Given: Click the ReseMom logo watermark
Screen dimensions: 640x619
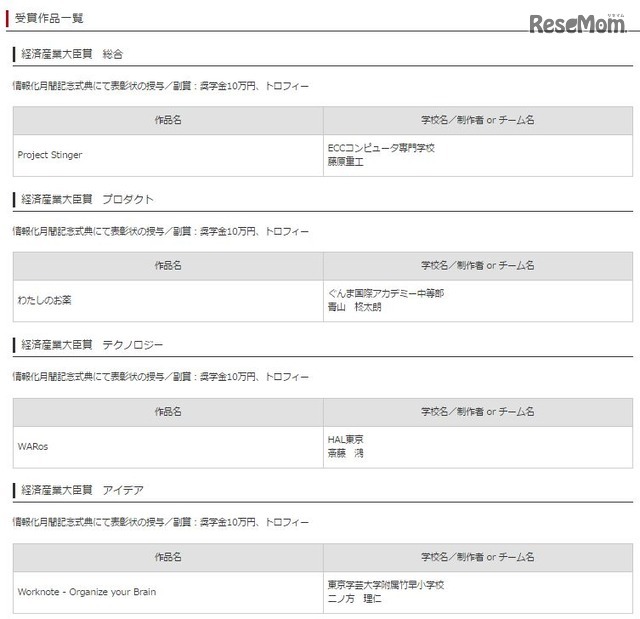Looking at the screenshot, I should (x=577, y=24).
